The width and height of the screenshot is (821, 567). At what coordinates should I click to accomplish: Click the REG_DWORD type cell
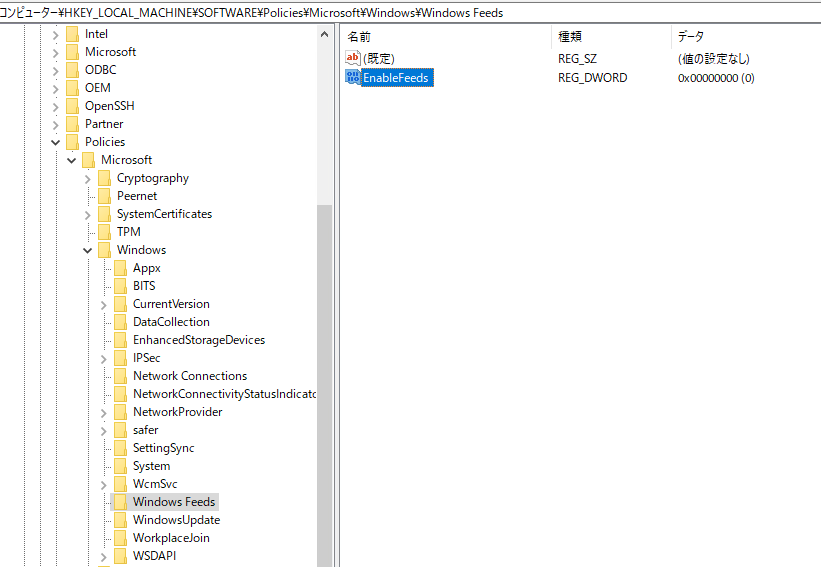tap(592, 77)
